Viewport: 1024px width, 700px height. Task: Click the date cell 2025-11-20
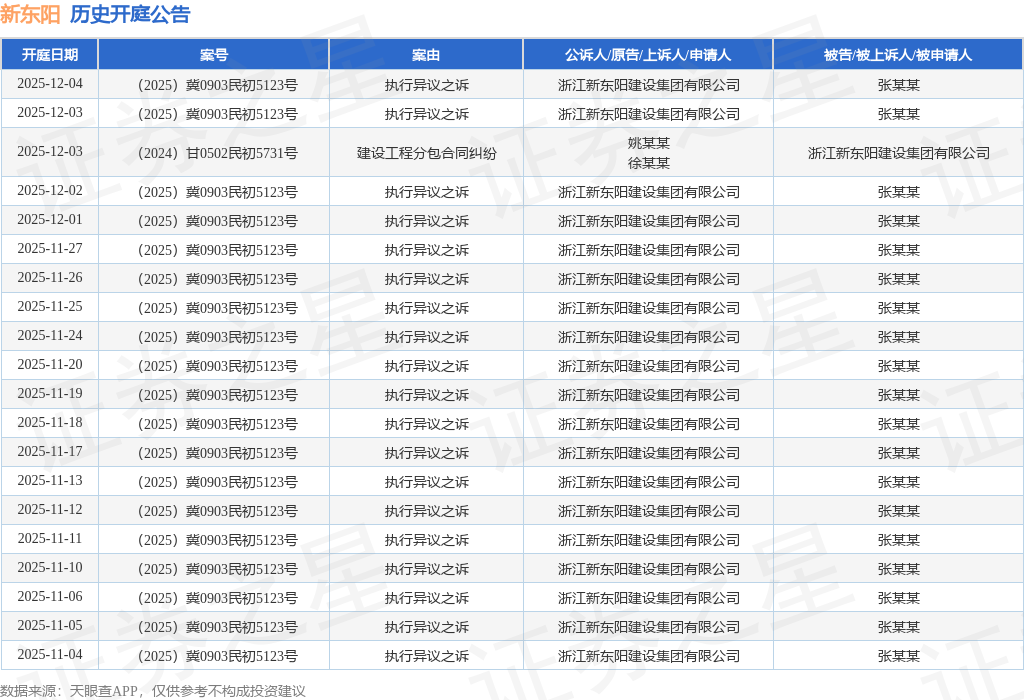tap(50, 364)
